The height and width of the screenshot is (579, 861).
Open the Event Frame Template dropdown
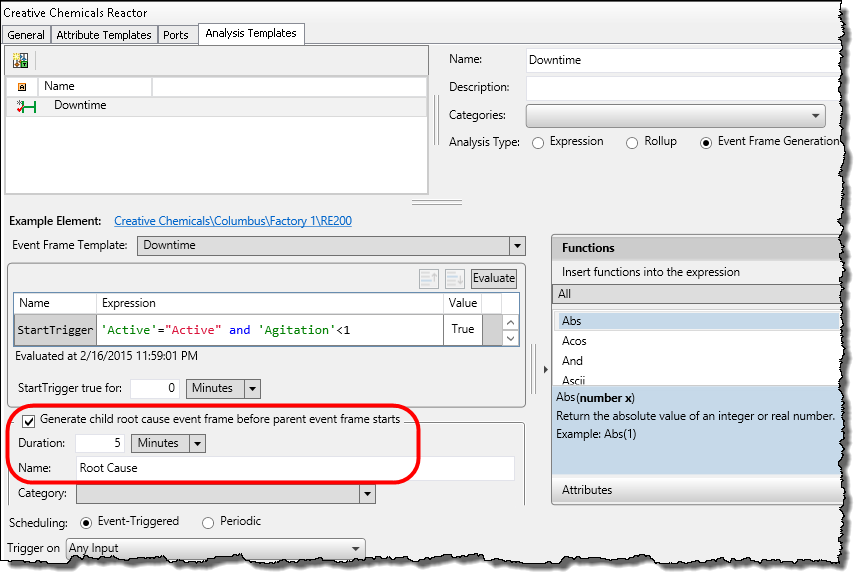point(518,245)
